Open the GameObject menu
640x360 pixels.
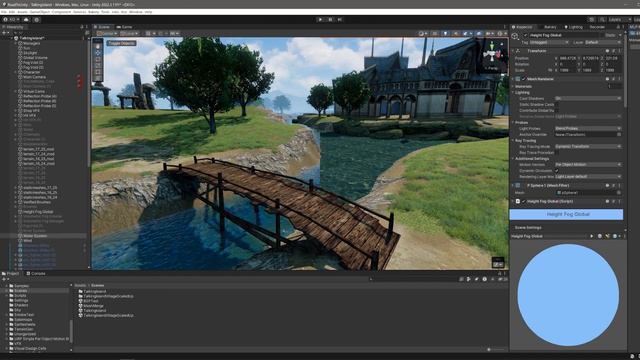40,12
